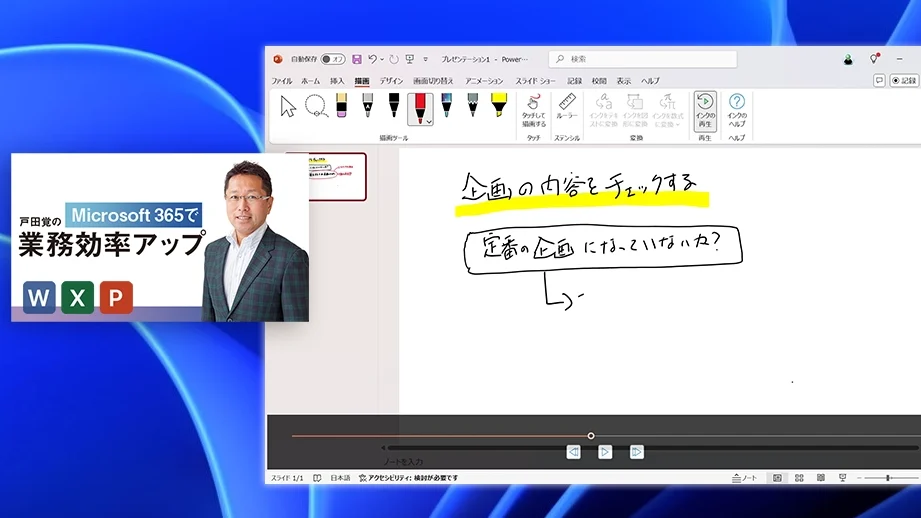Toggle Draw with Touch mode
The image size is (921, 518).
click(x=534, y=108)
